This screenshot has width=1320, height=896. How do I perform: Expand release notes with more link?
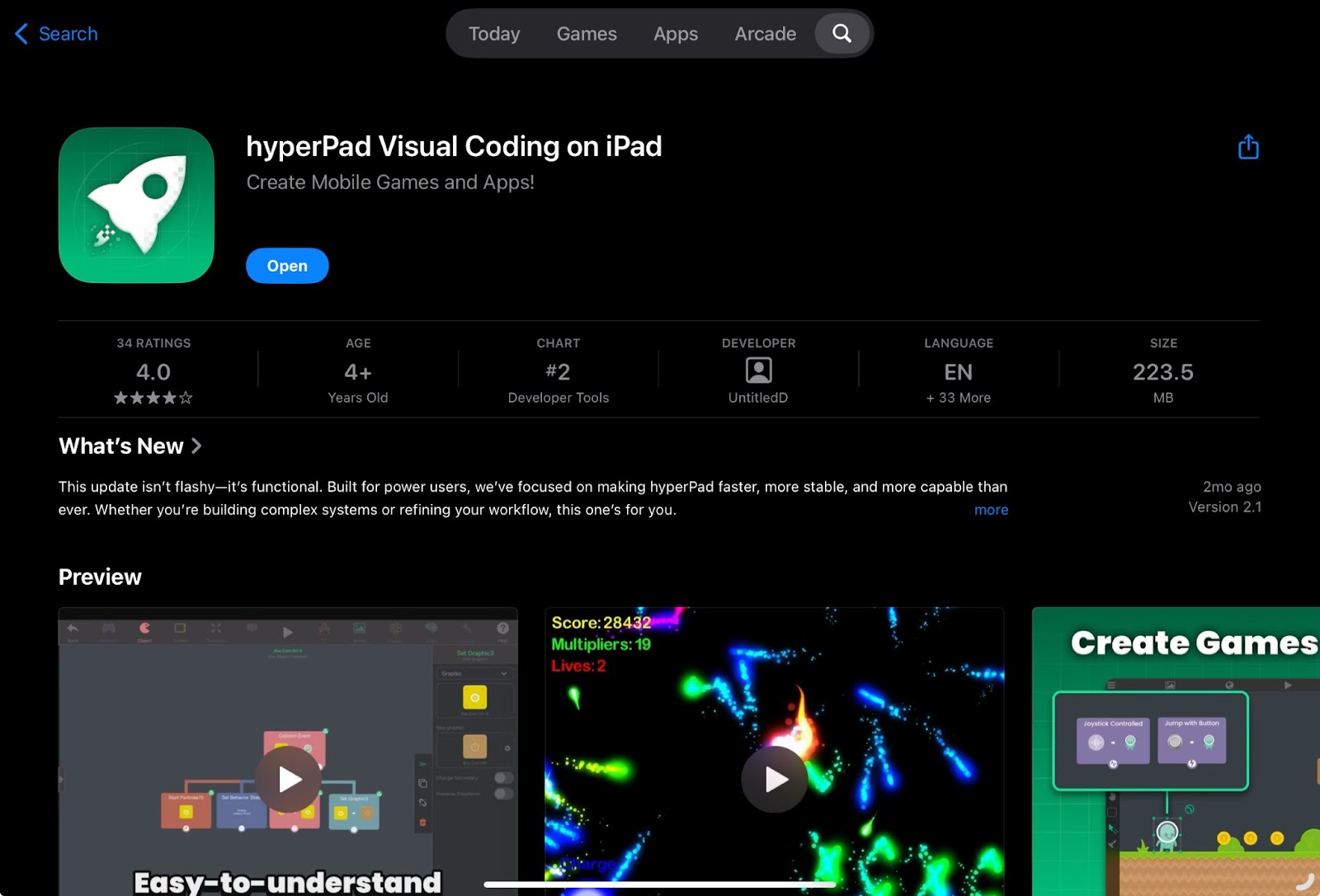point(991,510)
